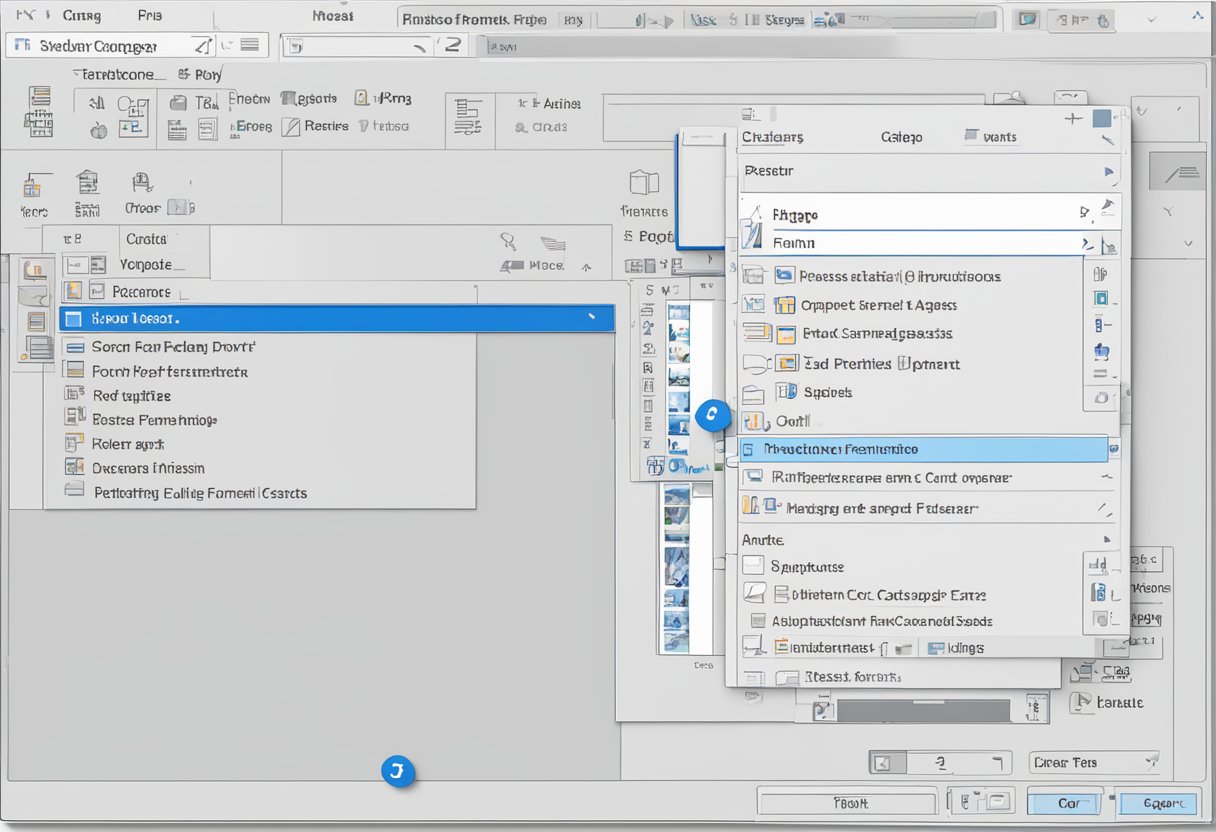Toggle the checkbox next to Spuptunse
Image resolution: width=1216 pixels, height=832 pixels.
click(753, 566)
